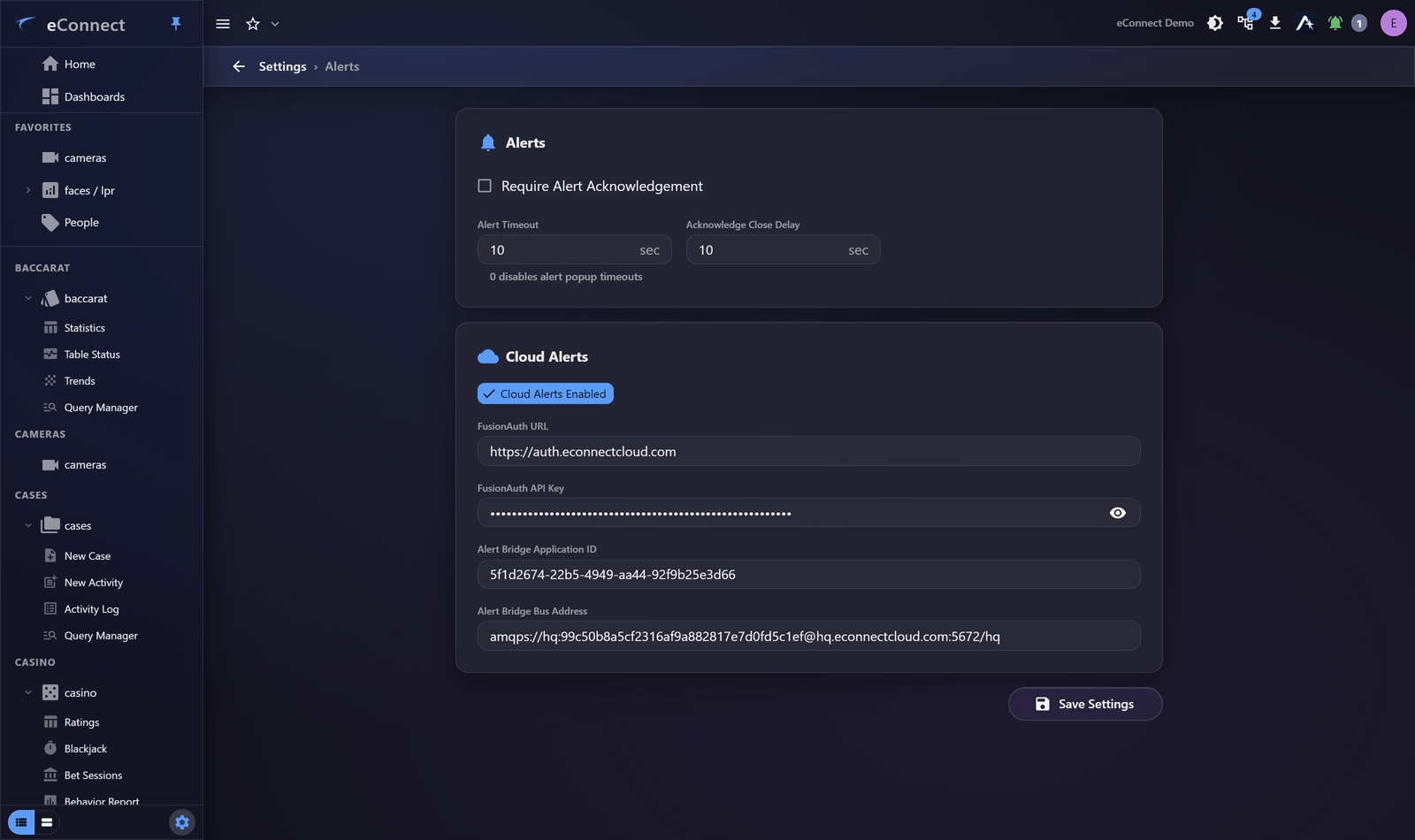
Task: Open the network nodes icon with badge
Action: point(1246,23)
